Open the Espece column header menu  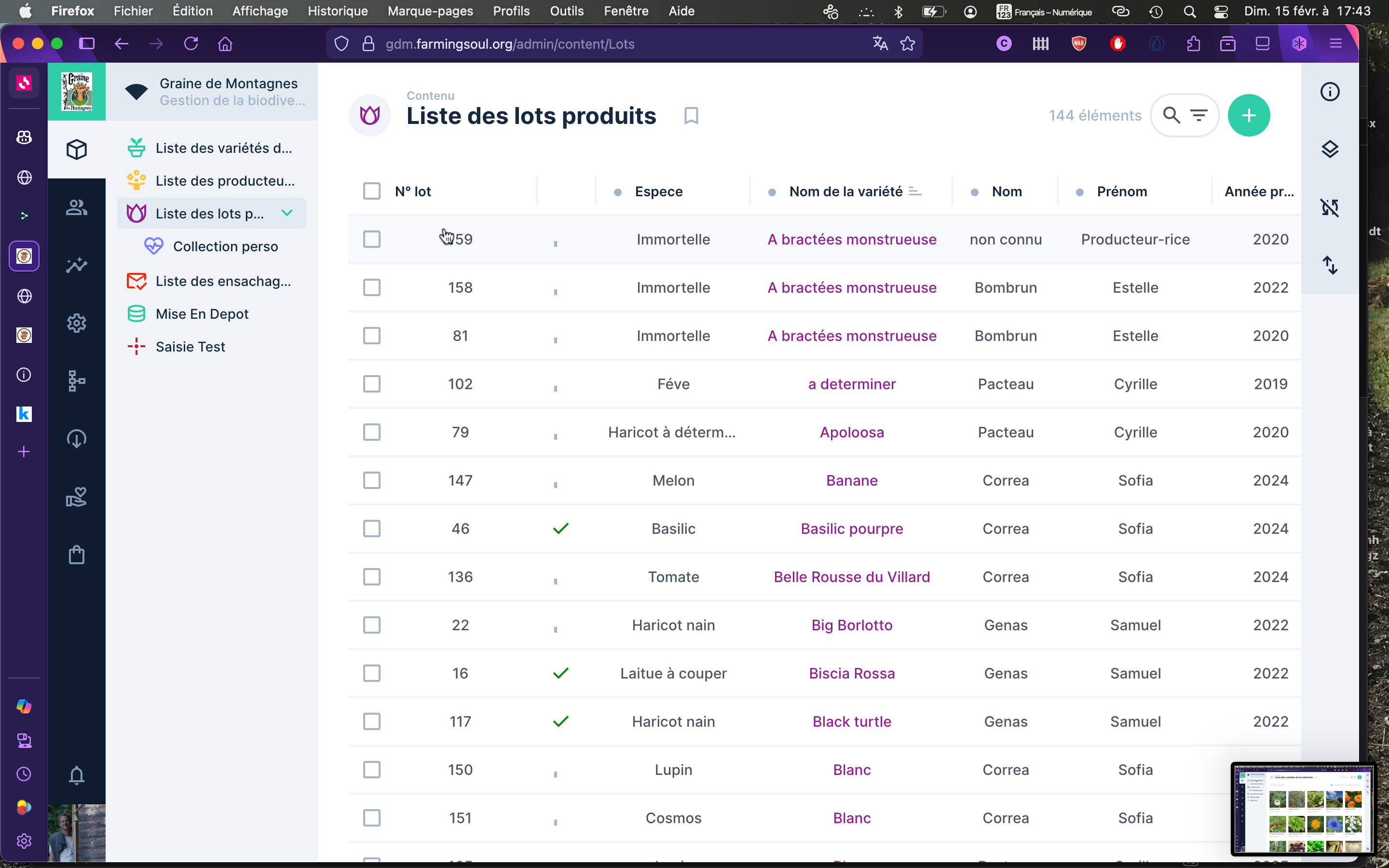[658, 192]
